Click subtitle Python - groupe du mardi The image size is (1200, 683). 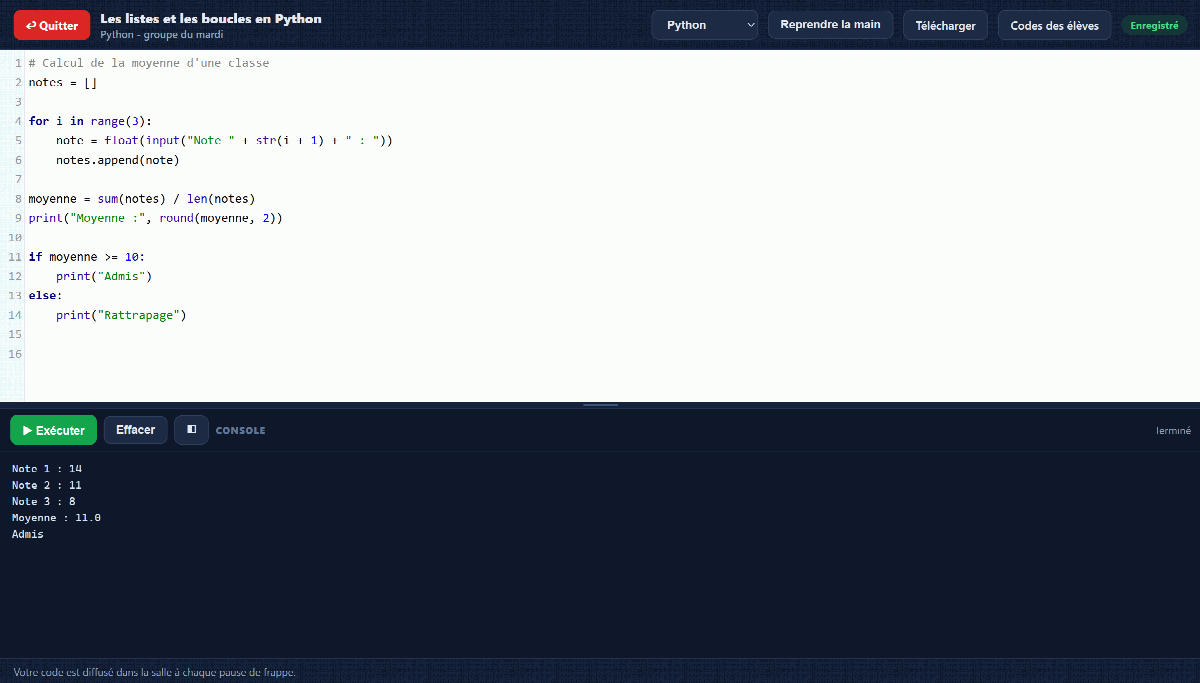(x=161, y=35)
